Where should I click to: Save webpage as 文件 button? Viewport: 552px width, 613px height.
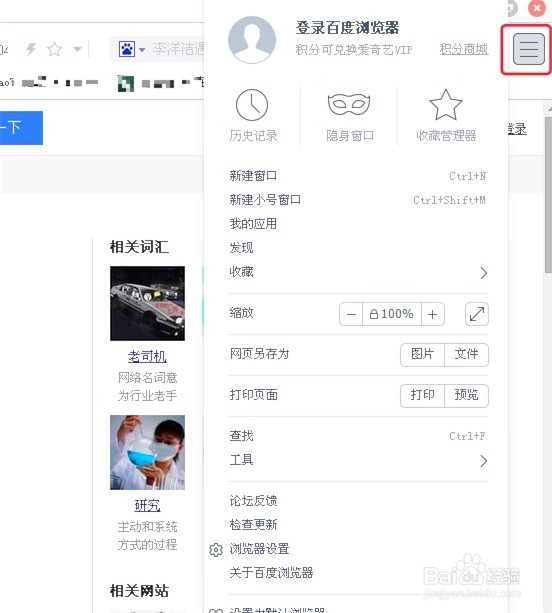tap(466, 355)
